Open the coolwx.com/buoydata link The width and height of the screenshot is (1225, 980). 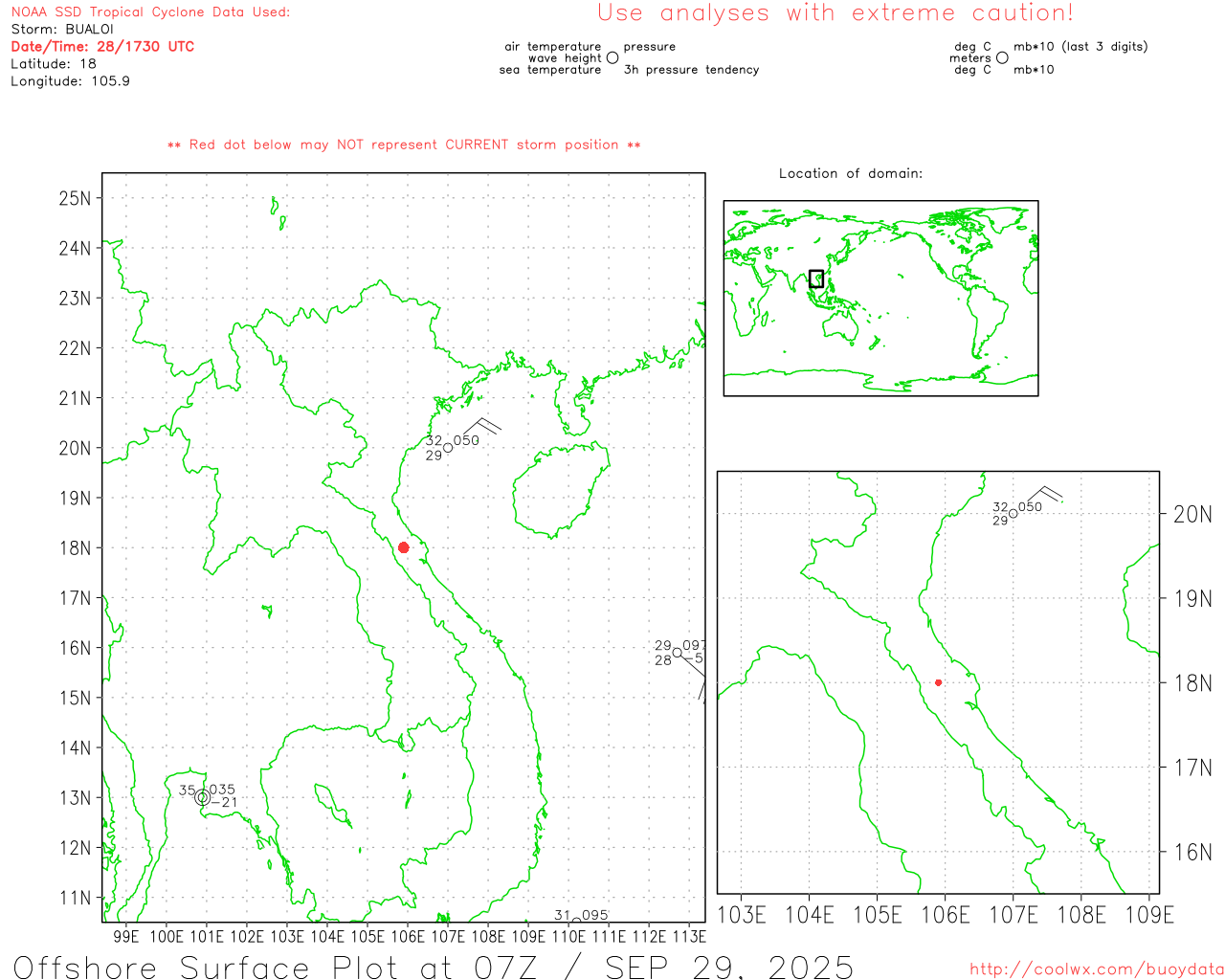tap(1097, 969)
